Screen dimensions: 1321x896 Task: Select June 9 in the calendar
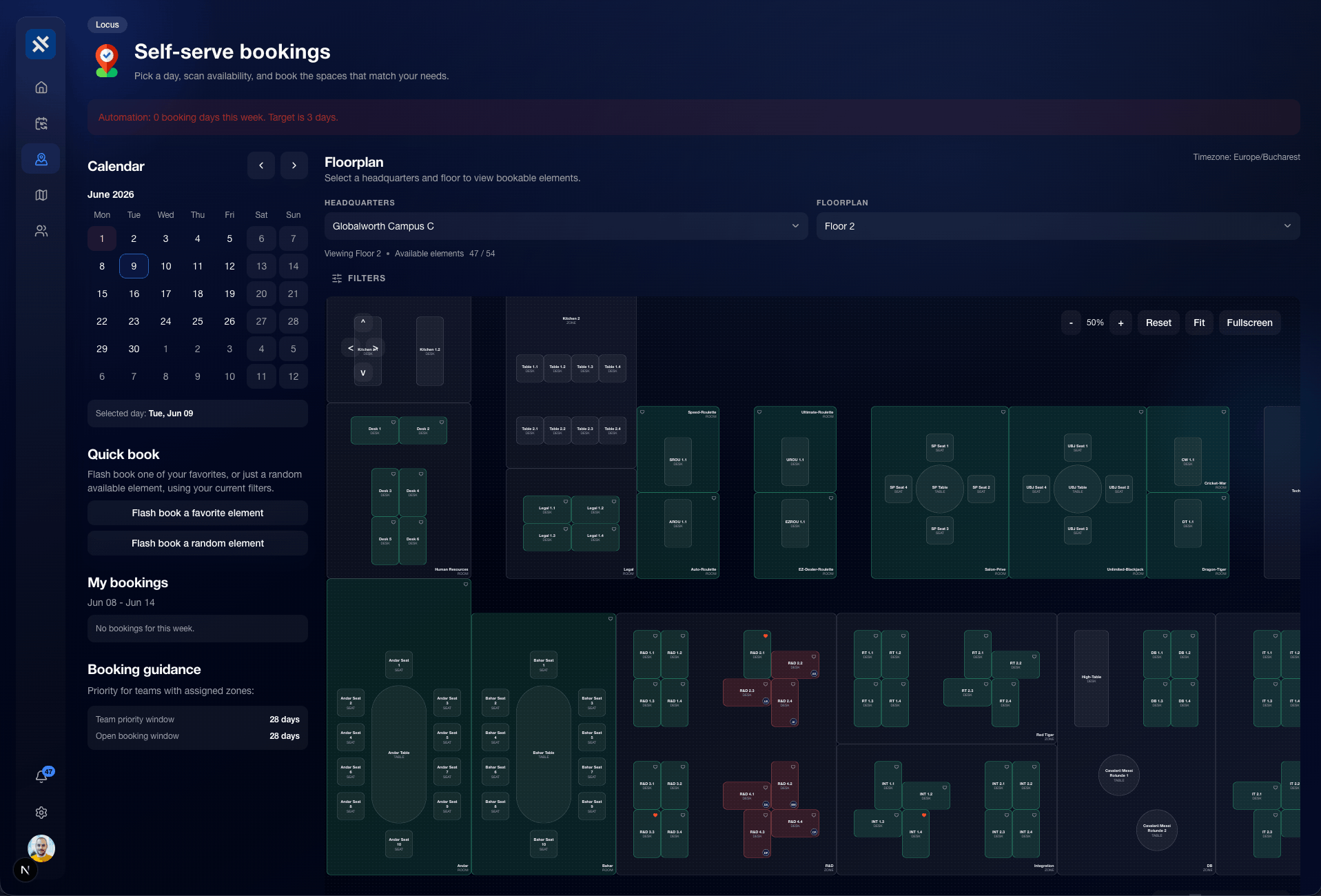134,266
